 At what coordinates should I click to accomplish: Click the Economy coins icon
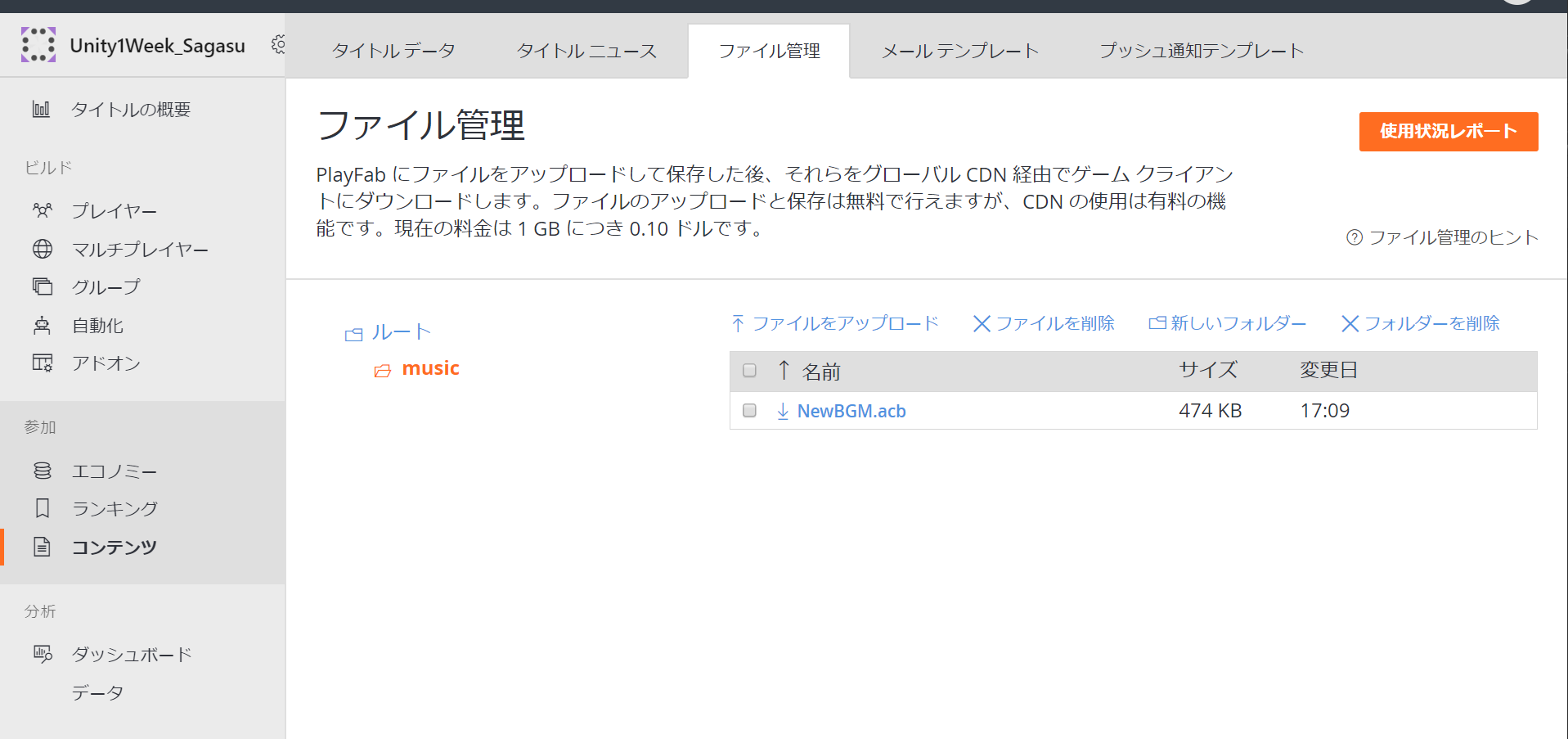point(43,471)
